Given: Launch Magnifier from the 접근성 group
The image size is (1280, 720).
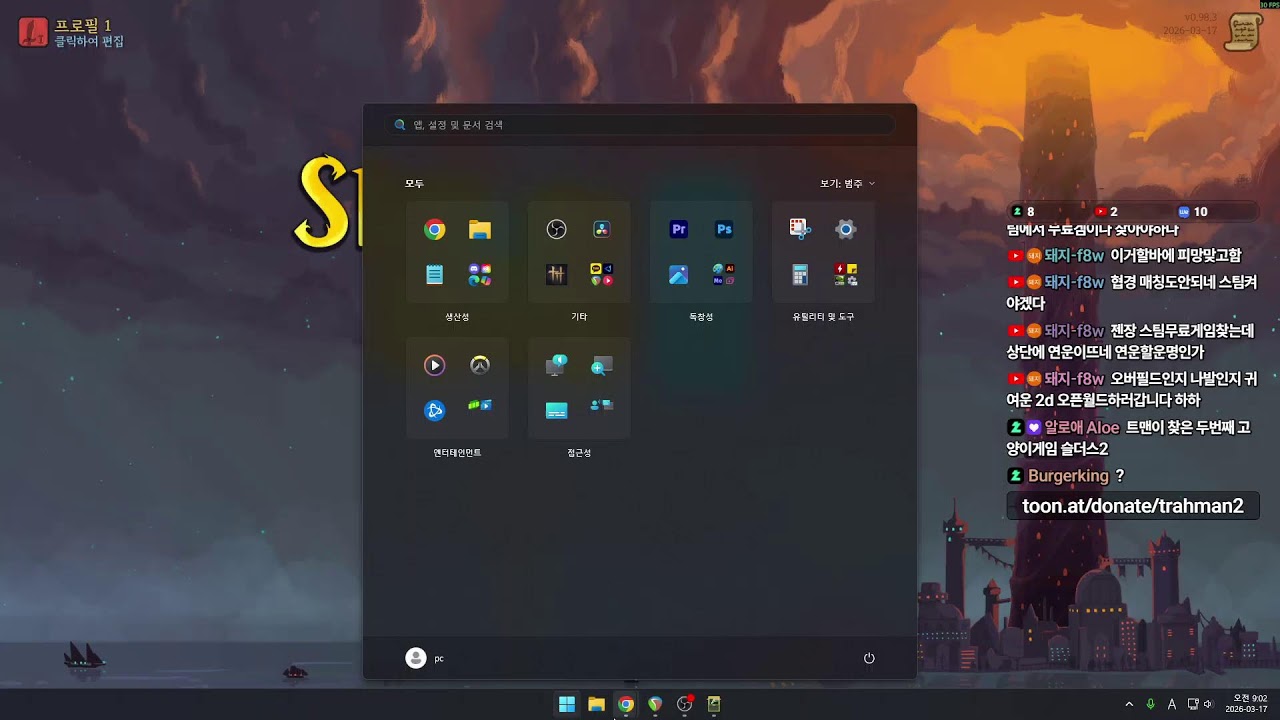Looking at the screenshot, I should 602,366.
